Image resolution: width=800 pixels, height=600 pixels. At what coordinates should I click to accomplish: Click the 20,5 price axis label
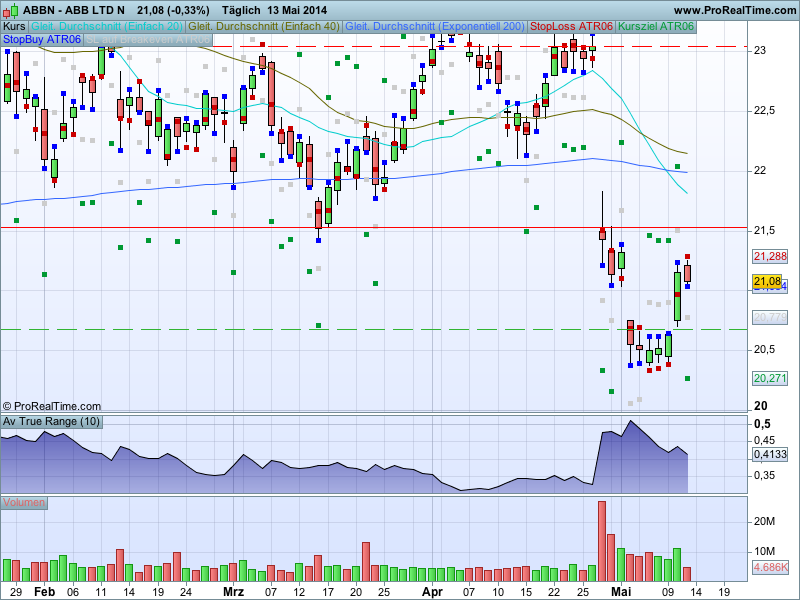coord(764,349)
